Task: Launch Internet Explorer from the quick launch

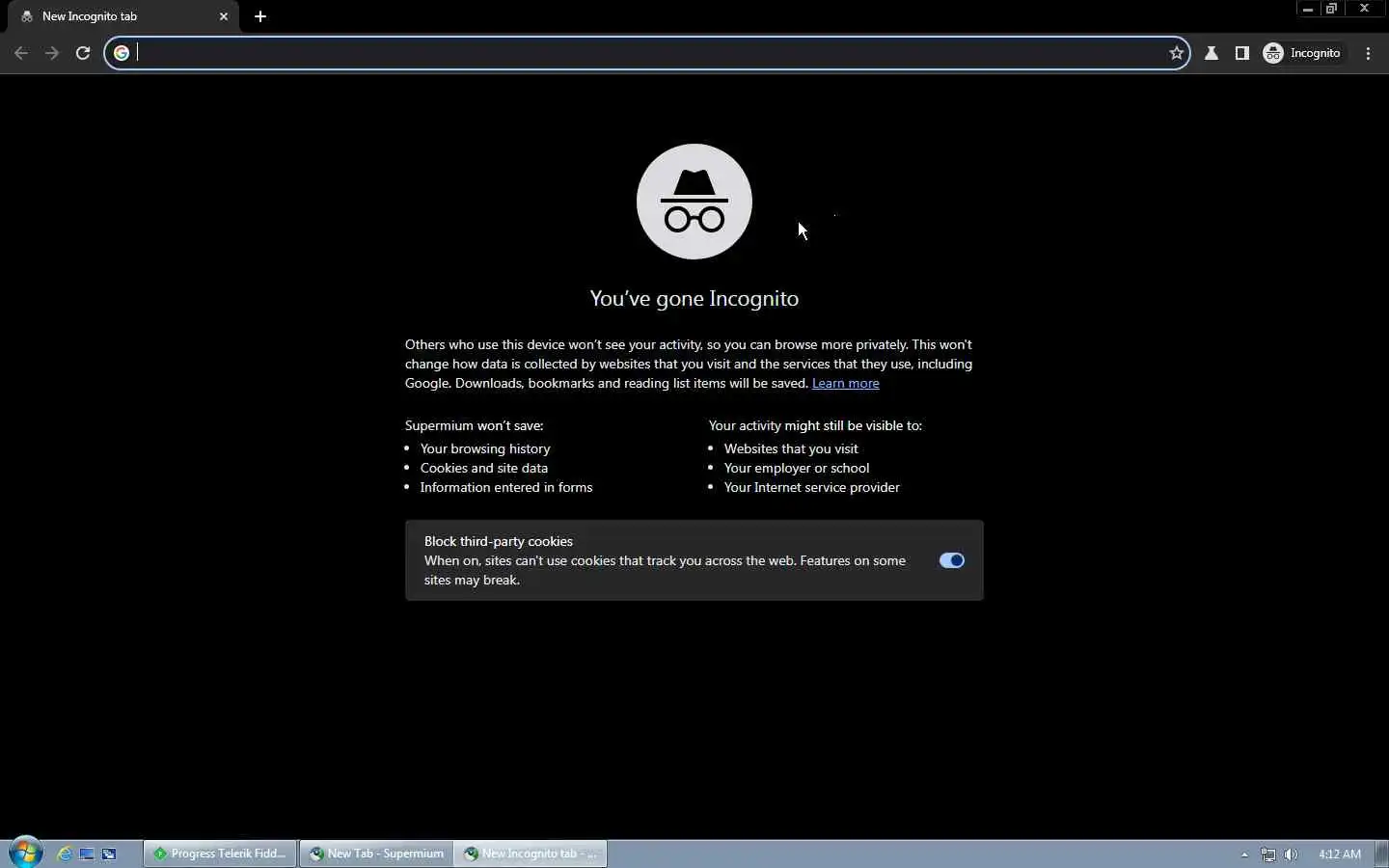Action: tap(65, 854)
